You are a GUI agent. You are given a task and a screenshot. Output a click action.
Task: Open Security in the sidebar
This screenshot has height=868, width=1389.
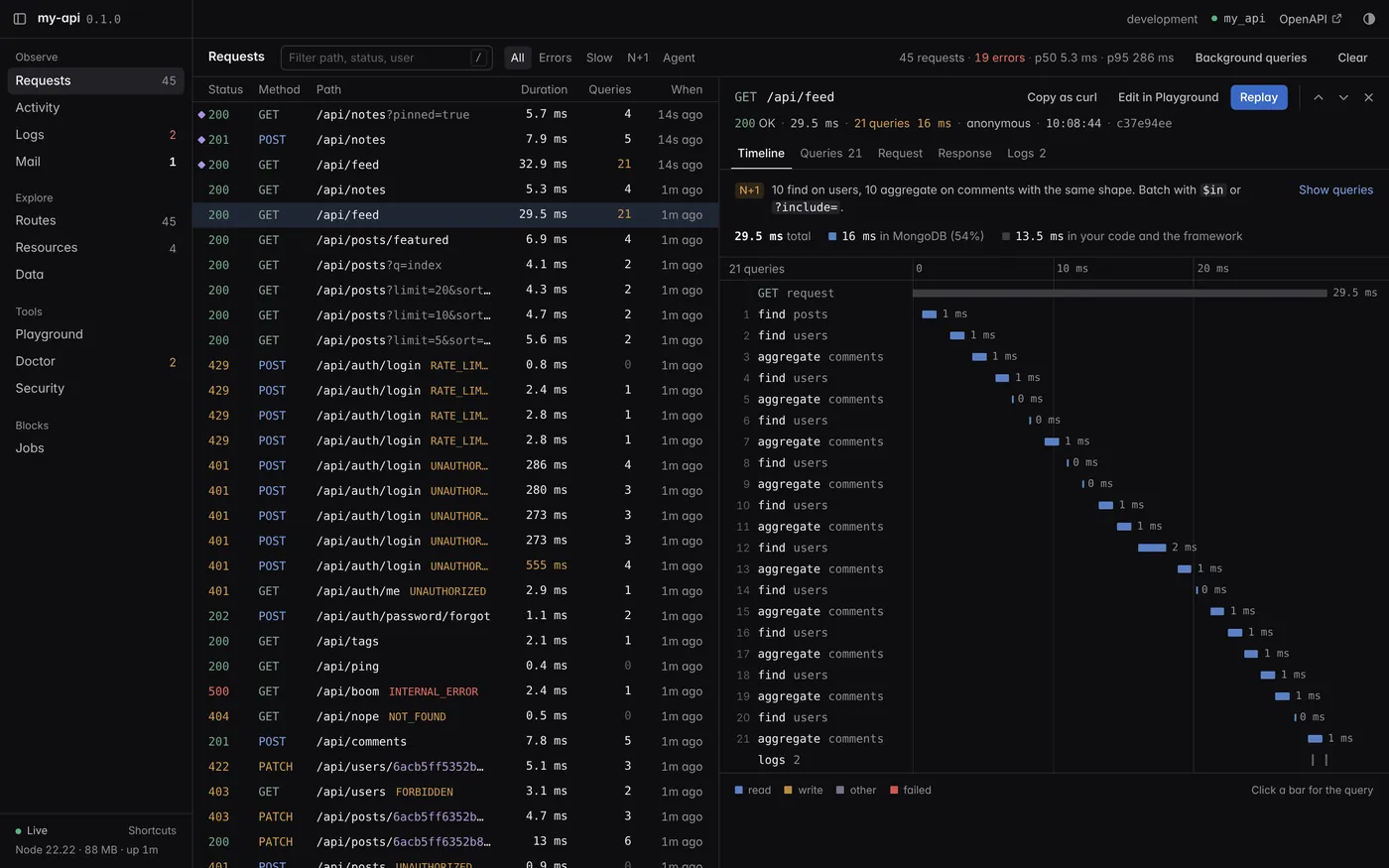tap(96, 388)
